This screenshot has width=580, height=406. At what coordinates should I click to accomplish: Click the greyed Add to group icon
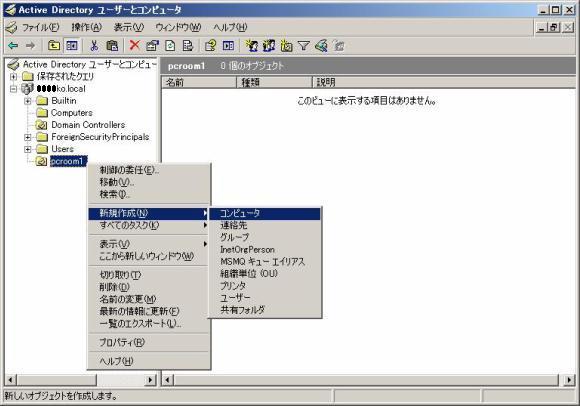tap(339, 46)
